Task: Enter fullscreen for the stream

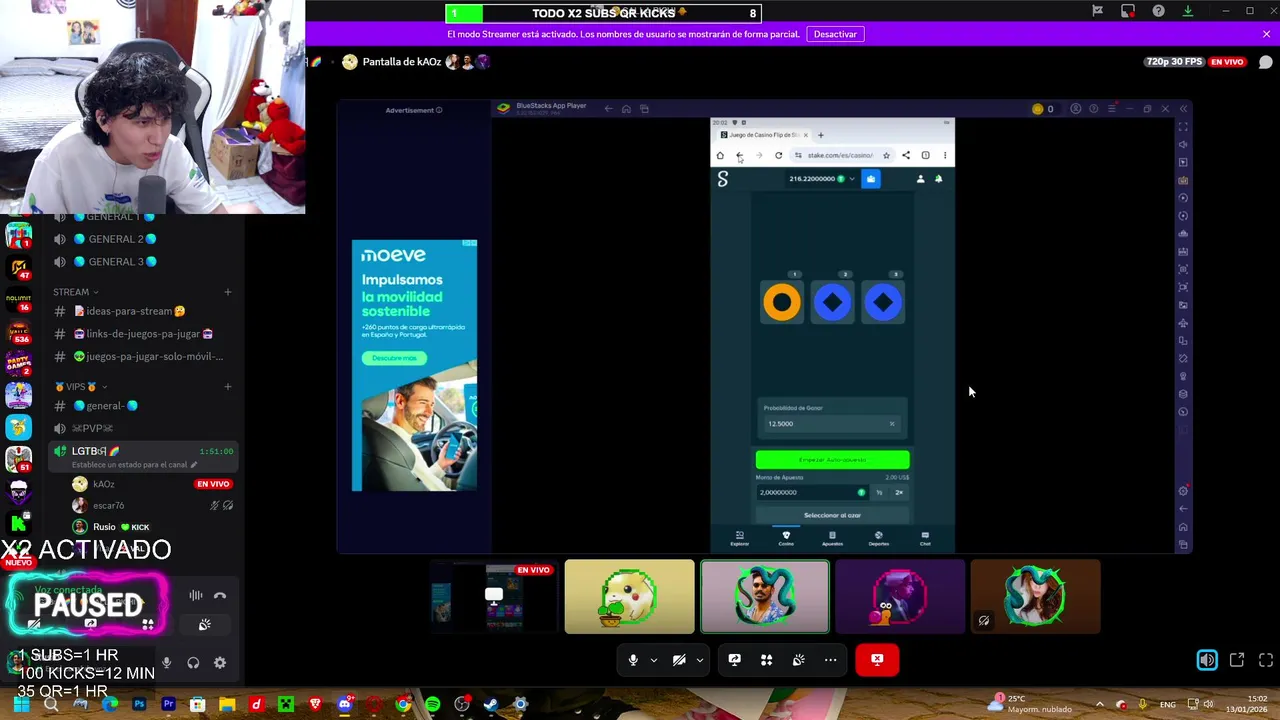Action: (x=1266, y=660)
